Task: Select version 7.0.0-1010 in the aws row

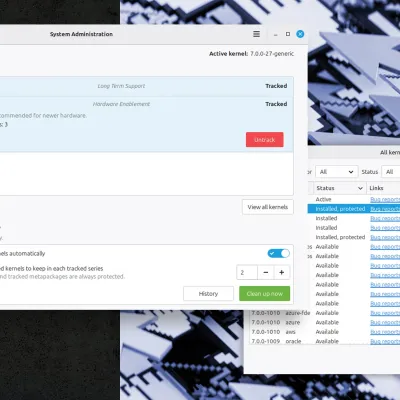Action: 266,332
